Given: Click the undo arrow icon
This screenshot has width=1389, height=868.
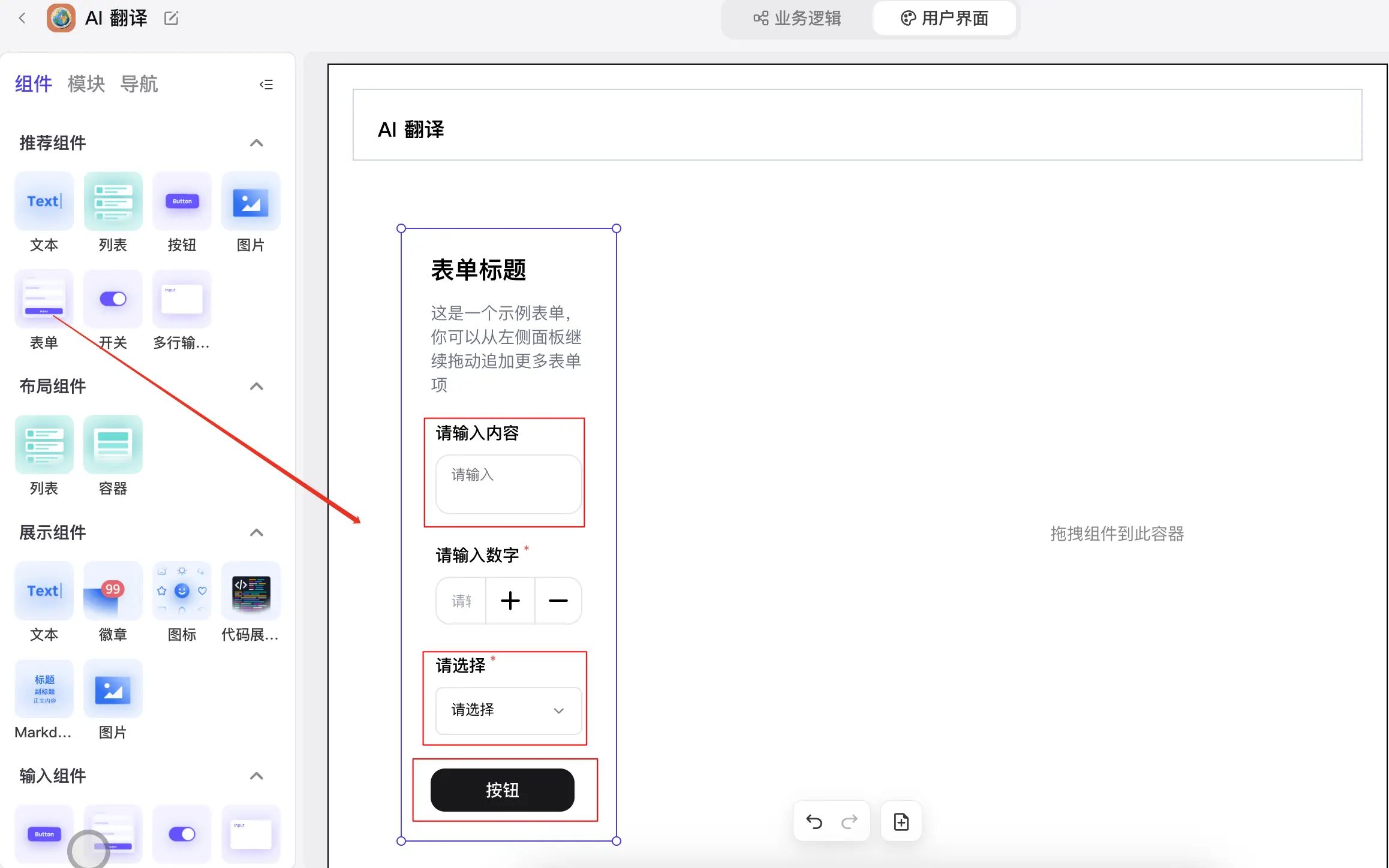Looking at the screenshot, I should [x=814, y=821].
